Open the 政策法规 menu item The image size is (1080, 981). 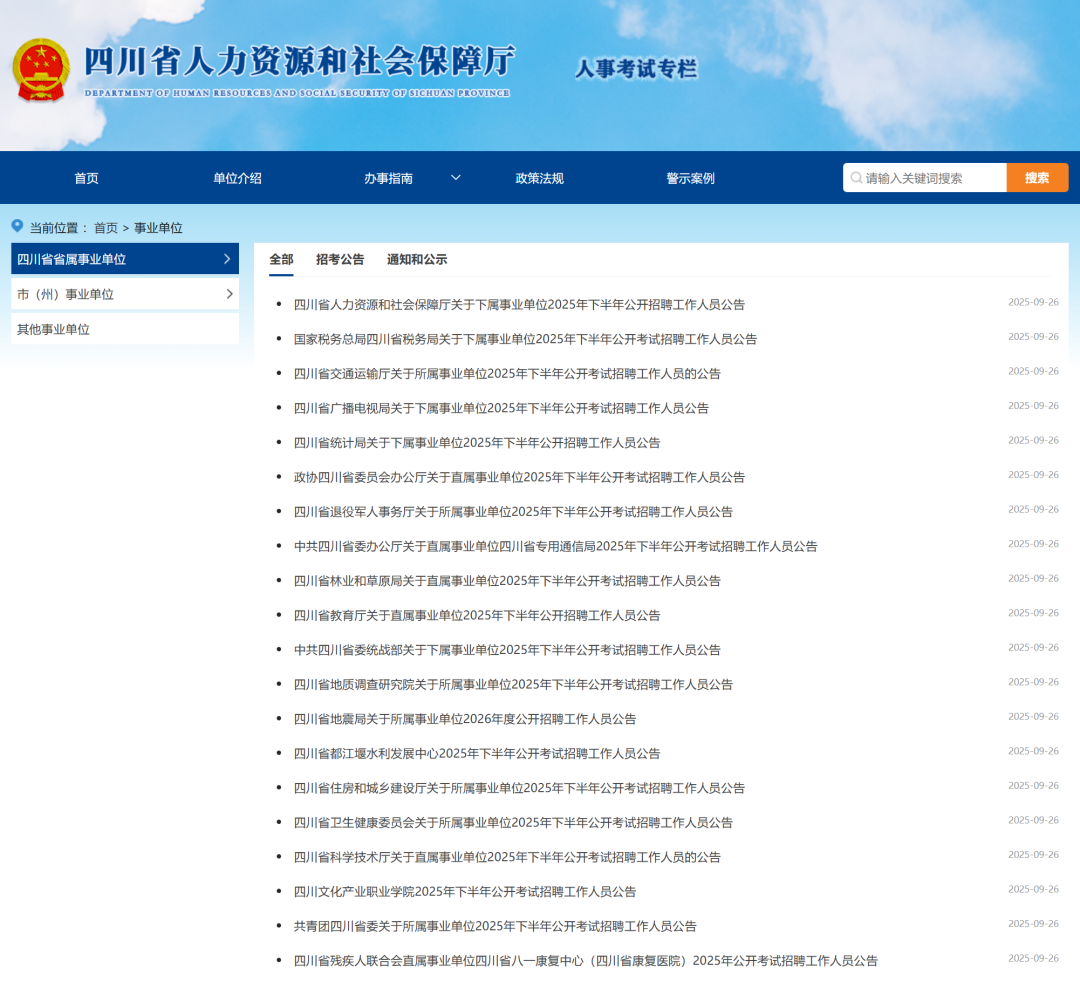click(x=540, y=177)
